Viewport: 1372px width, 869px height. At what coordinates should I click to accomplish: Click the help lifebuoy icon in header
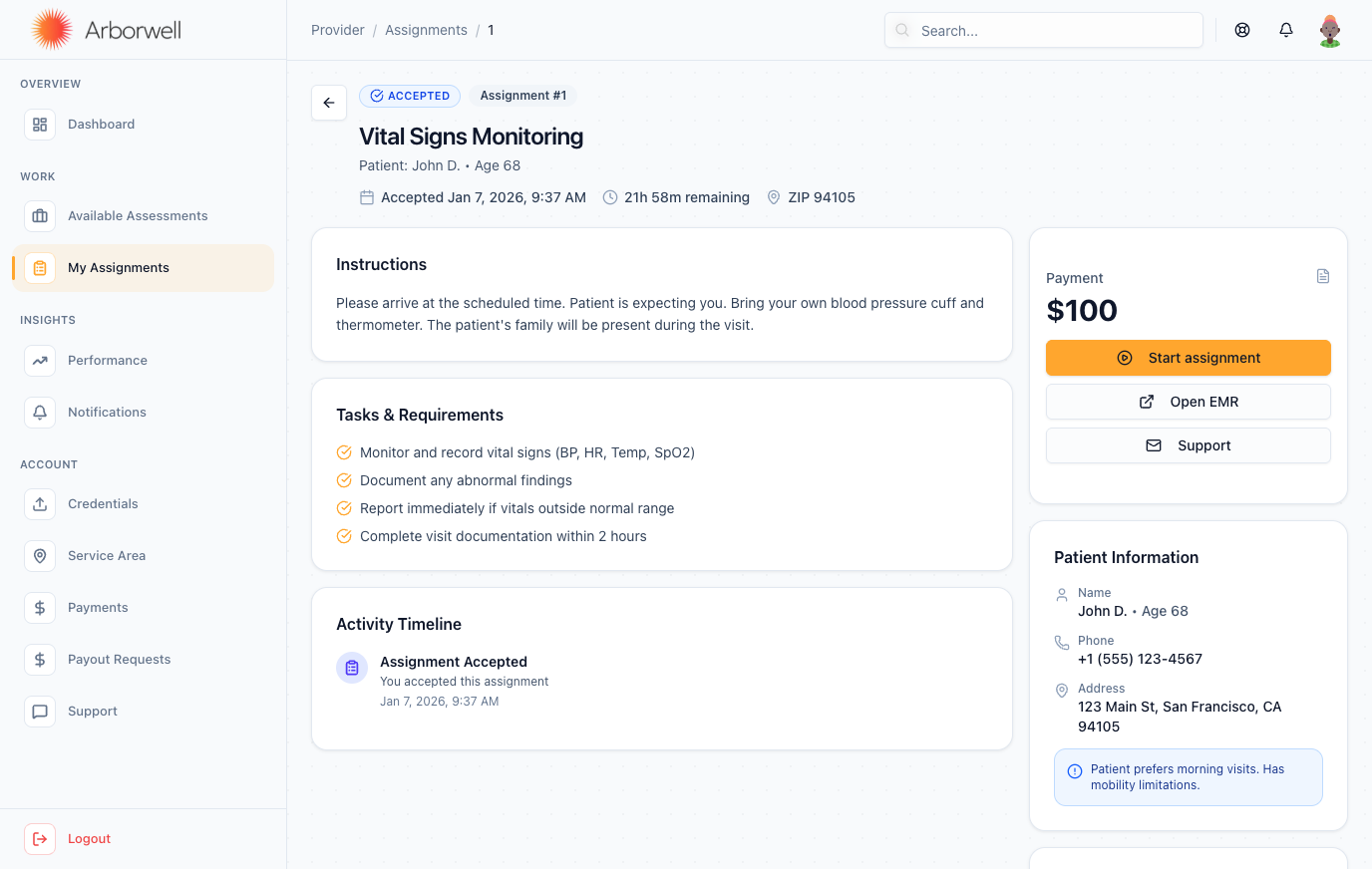pos(1242,30)
